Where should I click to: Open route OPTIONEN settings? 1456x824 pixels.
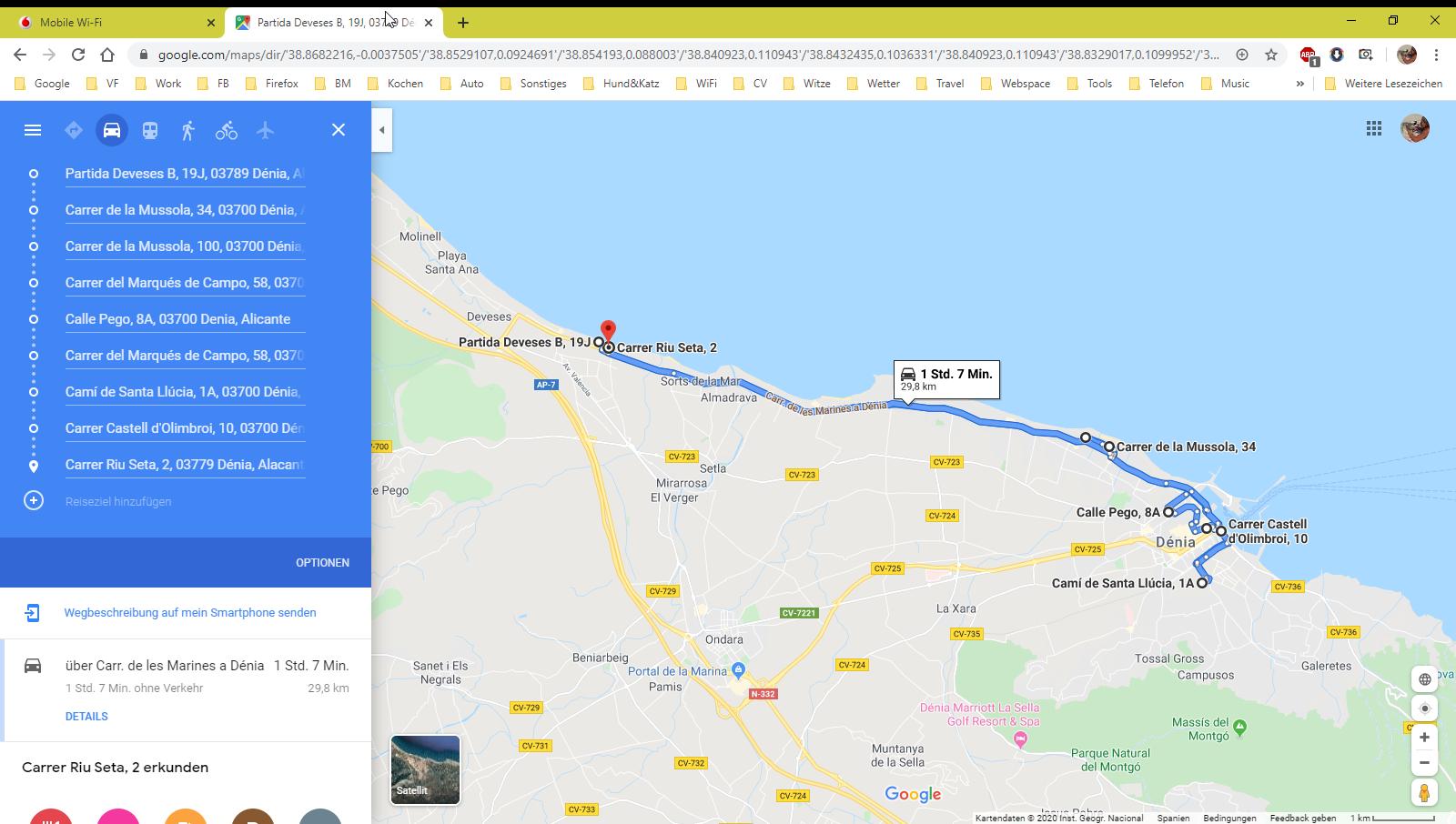pyautogui.click(x=322, y=562)
